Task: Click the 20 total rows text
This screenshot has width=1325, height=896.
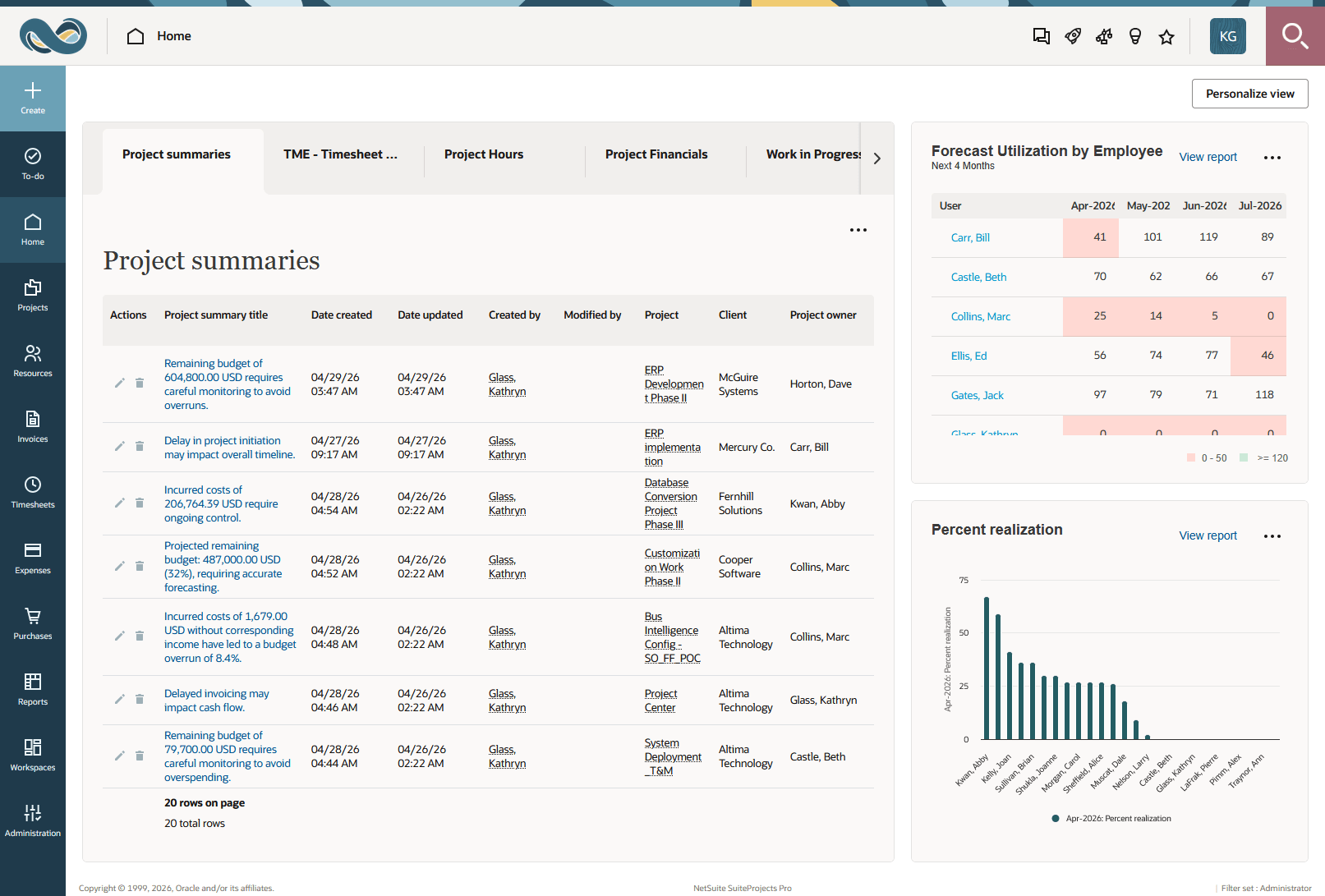Action: pyautogui.click(x=195, y=823)
